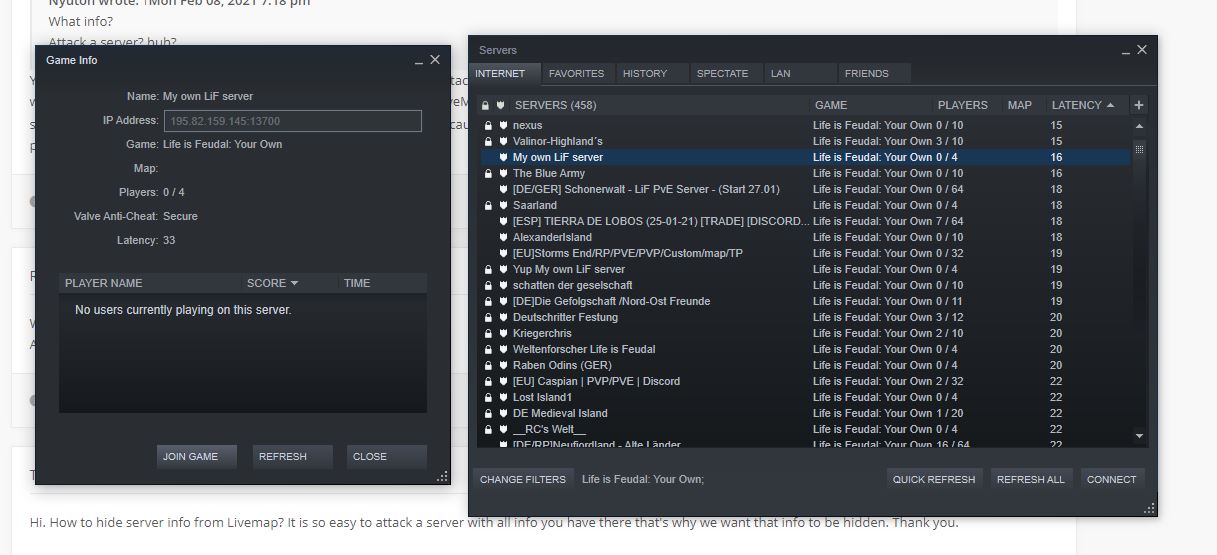Click the VAC shield icon beside Saarland
The height and width of the screenshot is (555, 1217).
(x=503, y=206)
